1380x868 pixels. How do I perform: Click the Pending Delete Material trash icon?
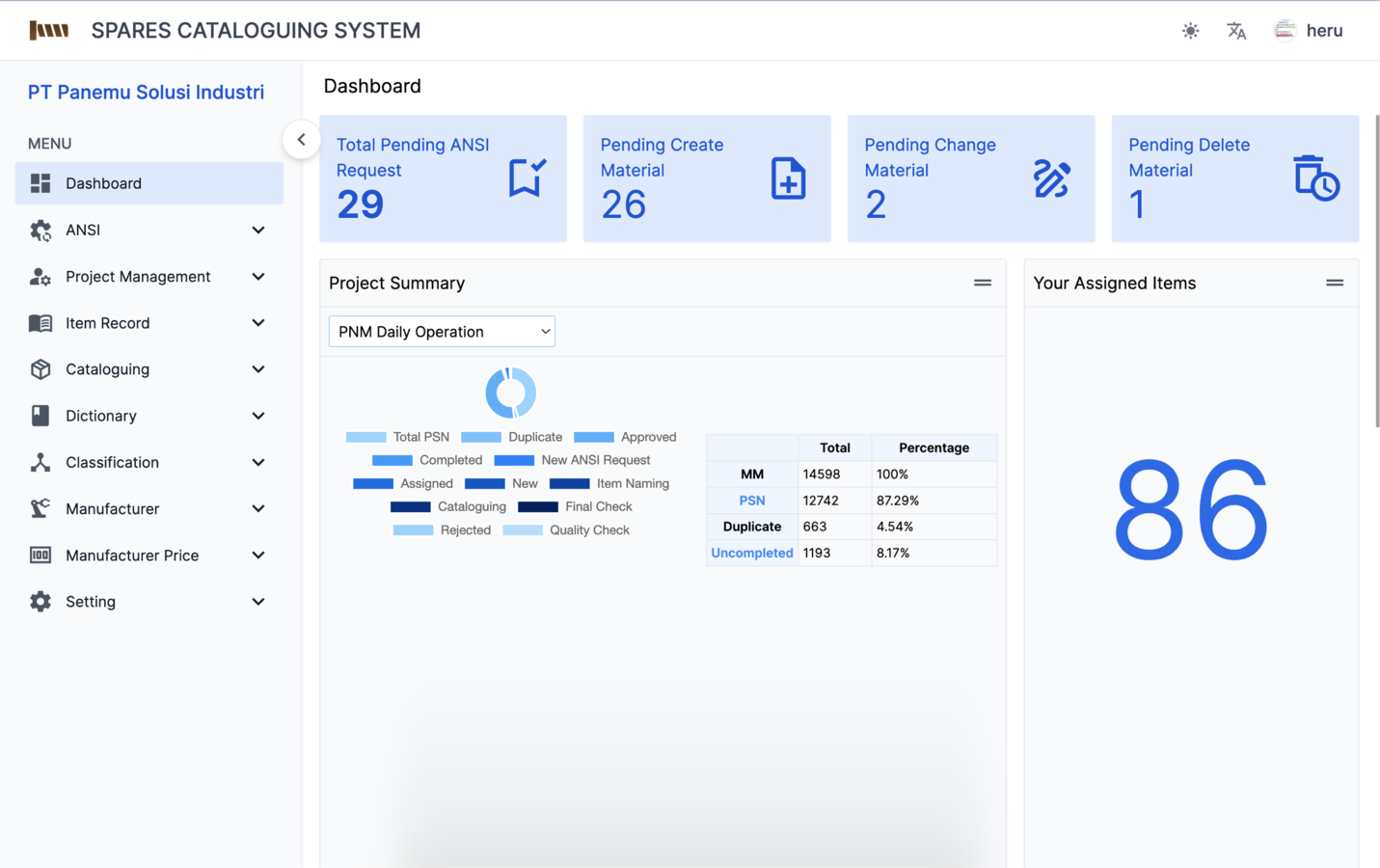[x=1315, y=178]
